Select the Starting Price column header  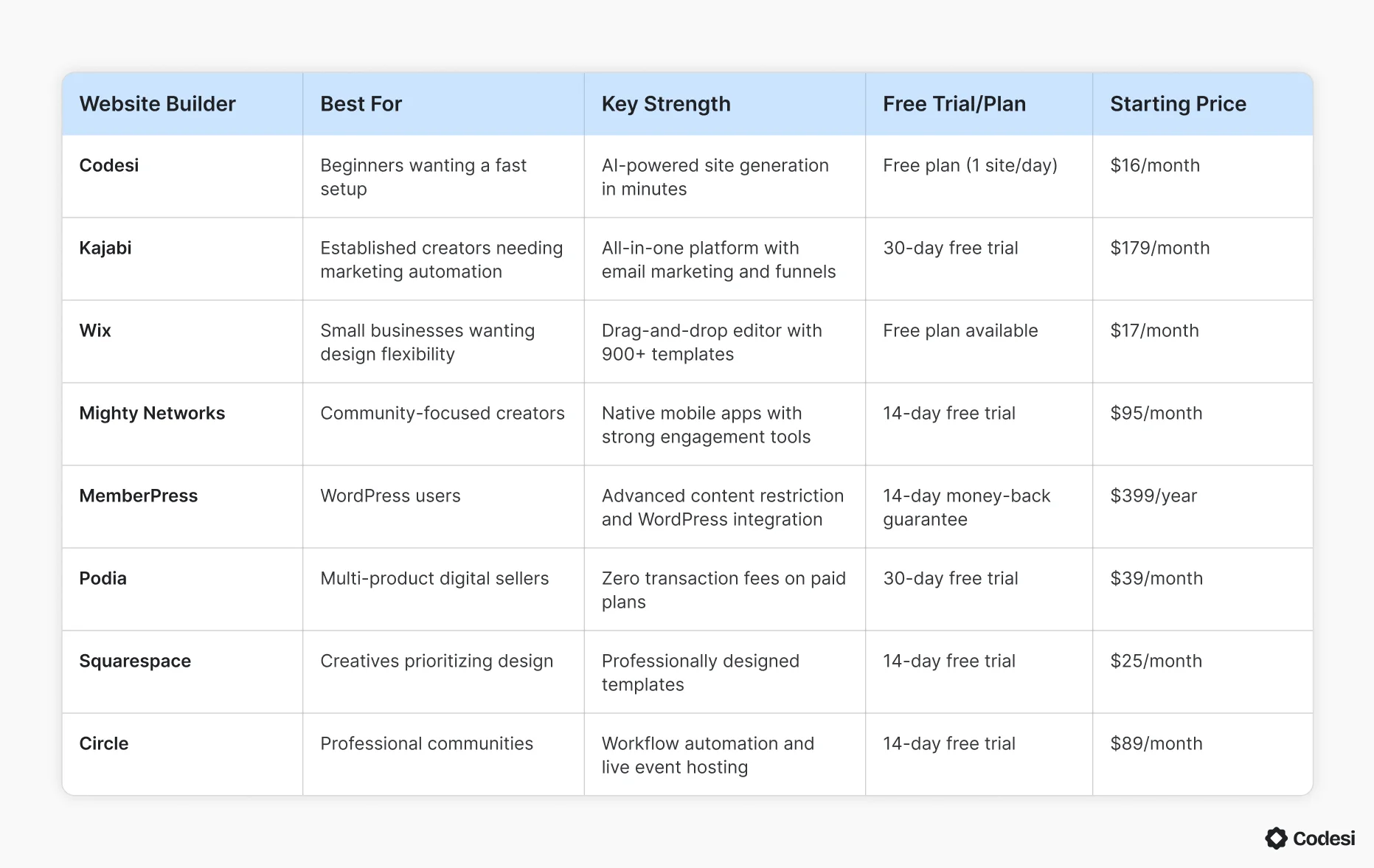pos(1178,104)
